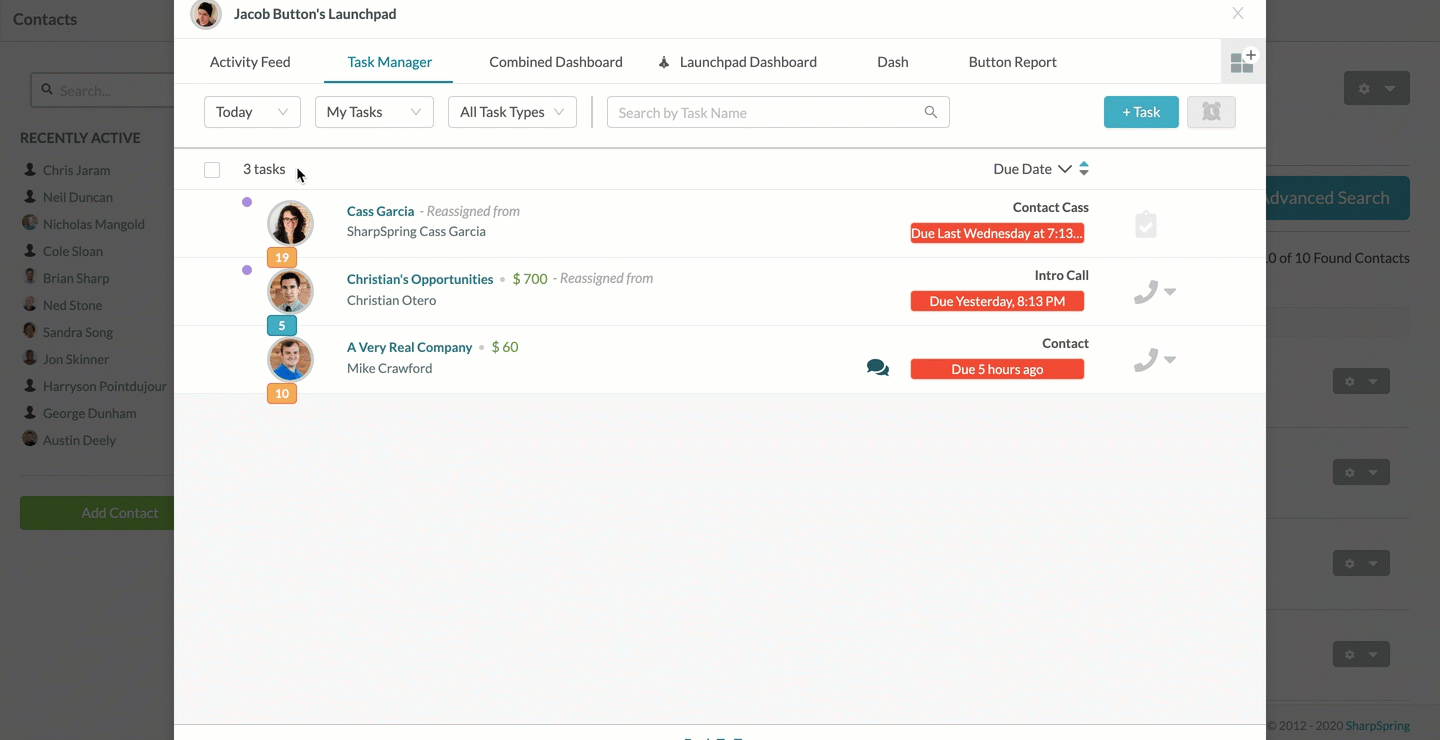The image size is (1440, 740).
Task: Open the Today date filter dropdown
Action: point(252,112)
